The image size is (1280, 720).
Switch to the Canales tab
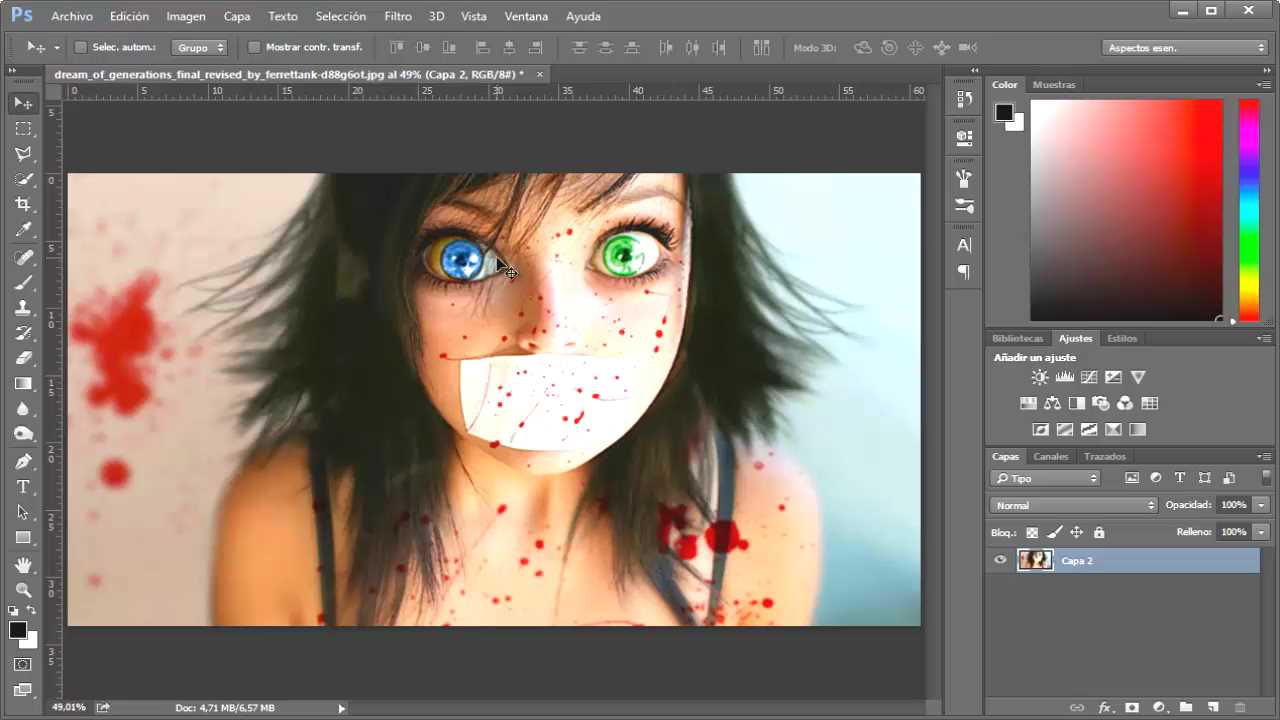pyautogui.click(x=1050, y=456)
